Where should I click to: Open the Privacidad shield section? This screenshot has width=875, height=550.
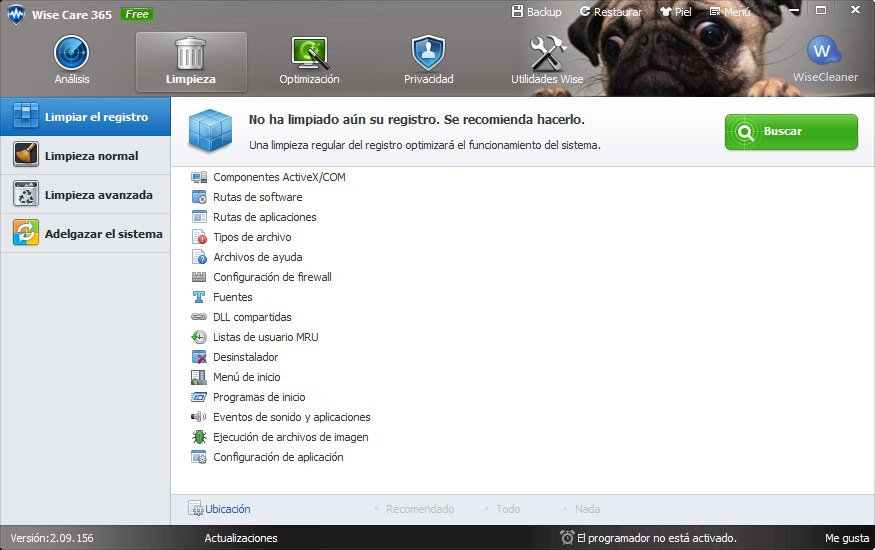(428, 60)
